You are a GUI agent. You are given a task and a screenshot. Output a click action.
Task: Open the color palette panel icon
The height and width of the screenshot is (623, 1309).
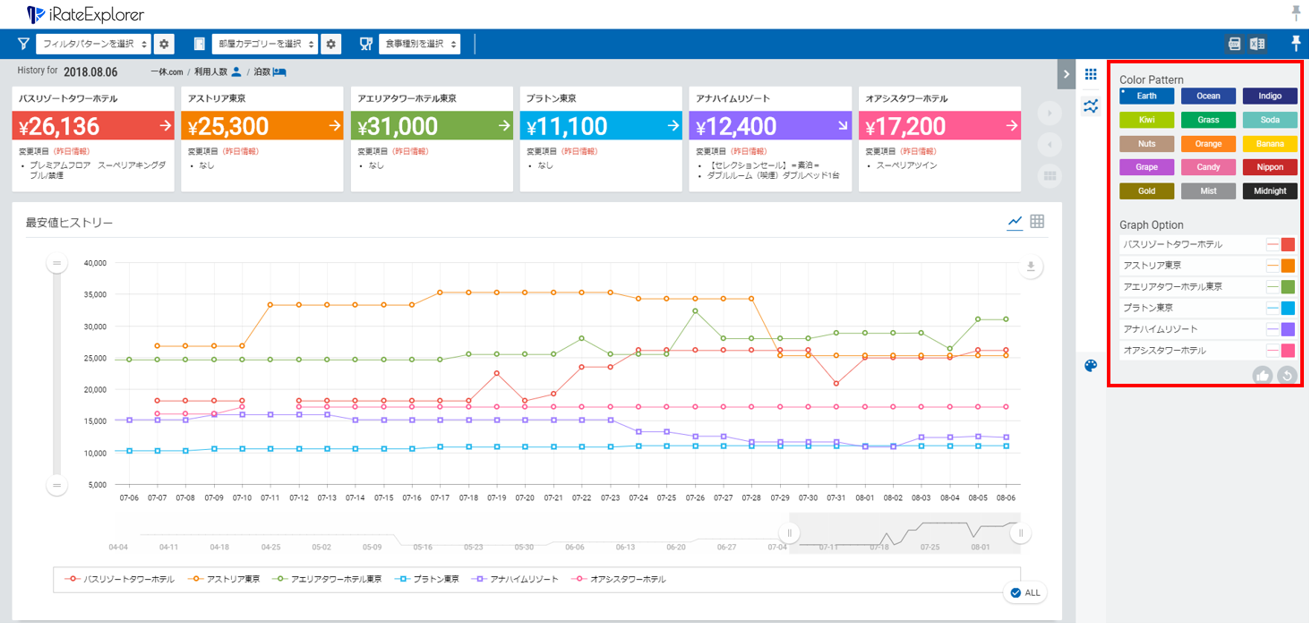point(1091,365)
